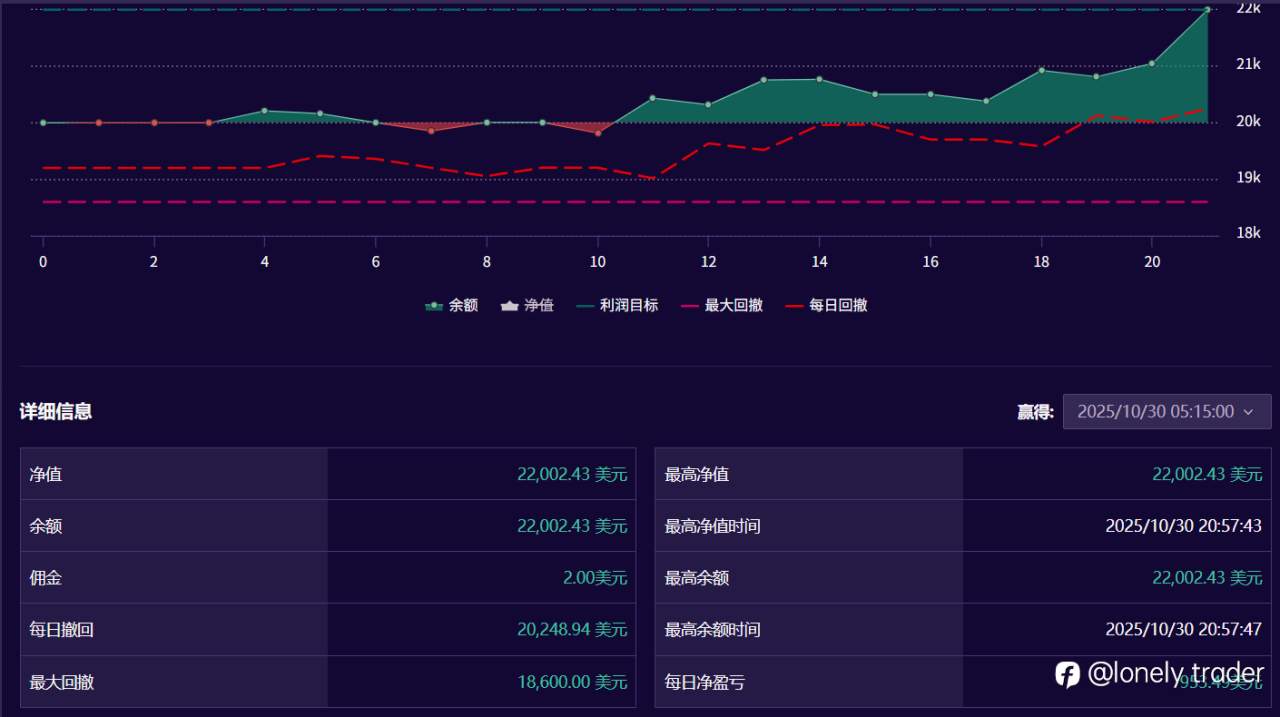Click the commission value 2.00美元
Image resolution: width=1280 pixels, height=717 pixels.
pyautogui.click(x=595, y=578)
